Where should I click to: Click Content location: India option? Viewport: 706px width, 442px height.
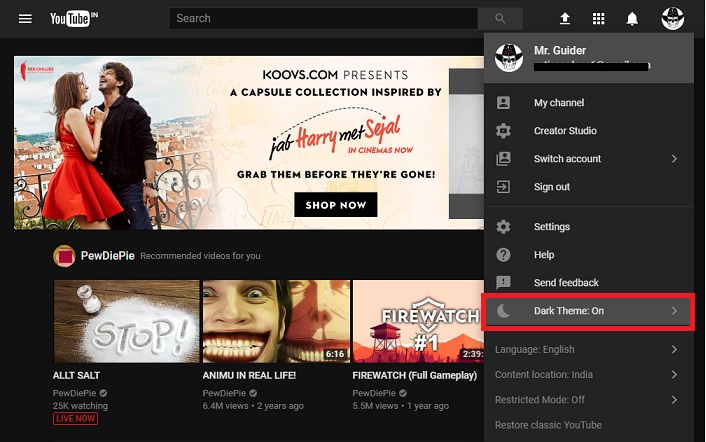(x=588, y=374)
